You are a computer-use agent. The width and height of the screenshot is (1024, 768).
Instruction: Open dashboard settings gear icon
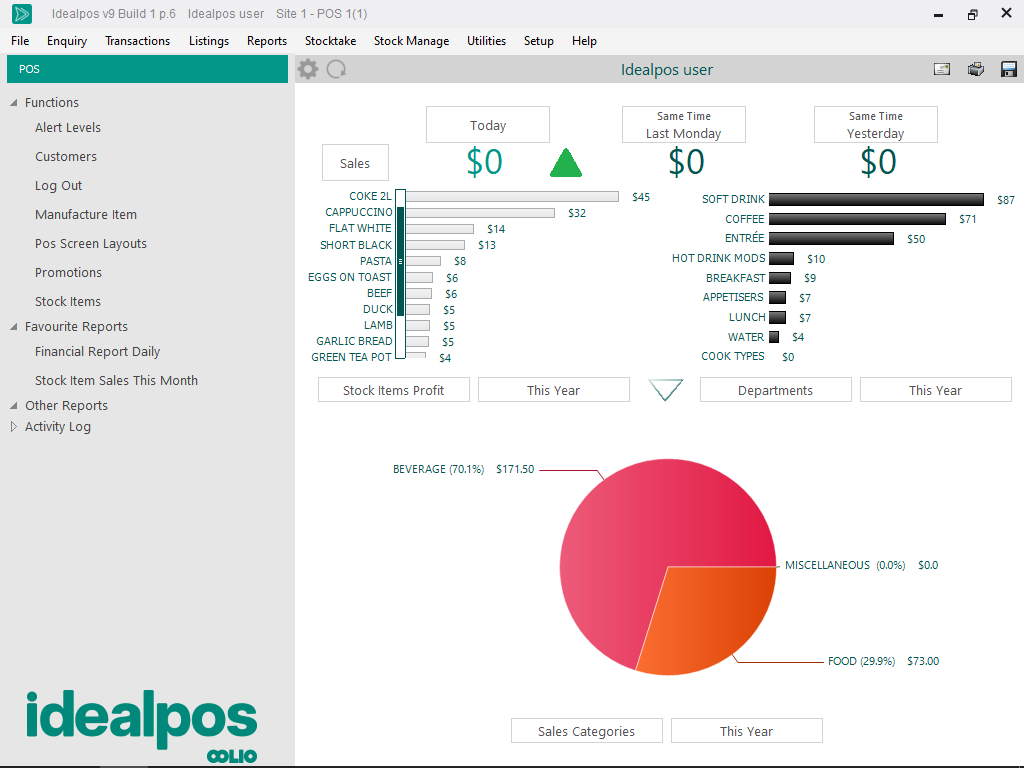click(308, 69)
